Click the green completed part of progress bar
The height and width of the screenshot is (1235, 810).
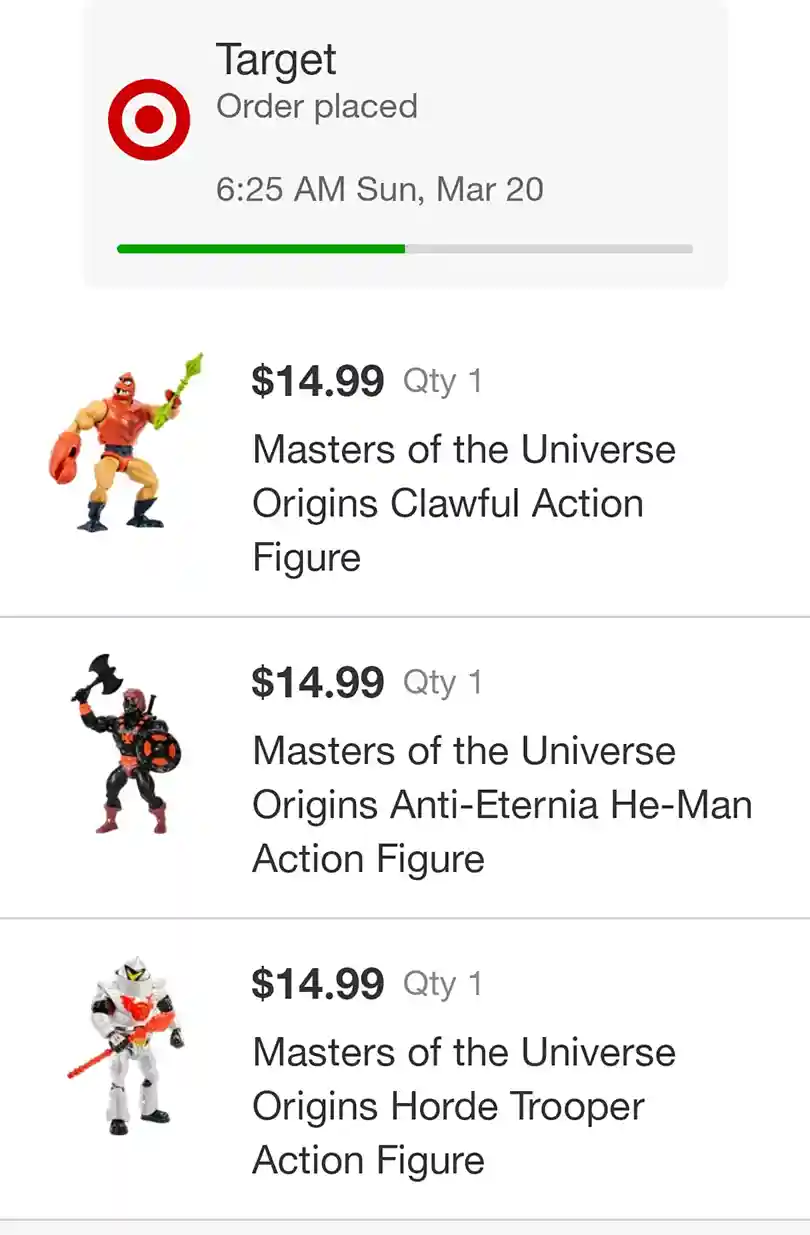click(x=260, y=249)
